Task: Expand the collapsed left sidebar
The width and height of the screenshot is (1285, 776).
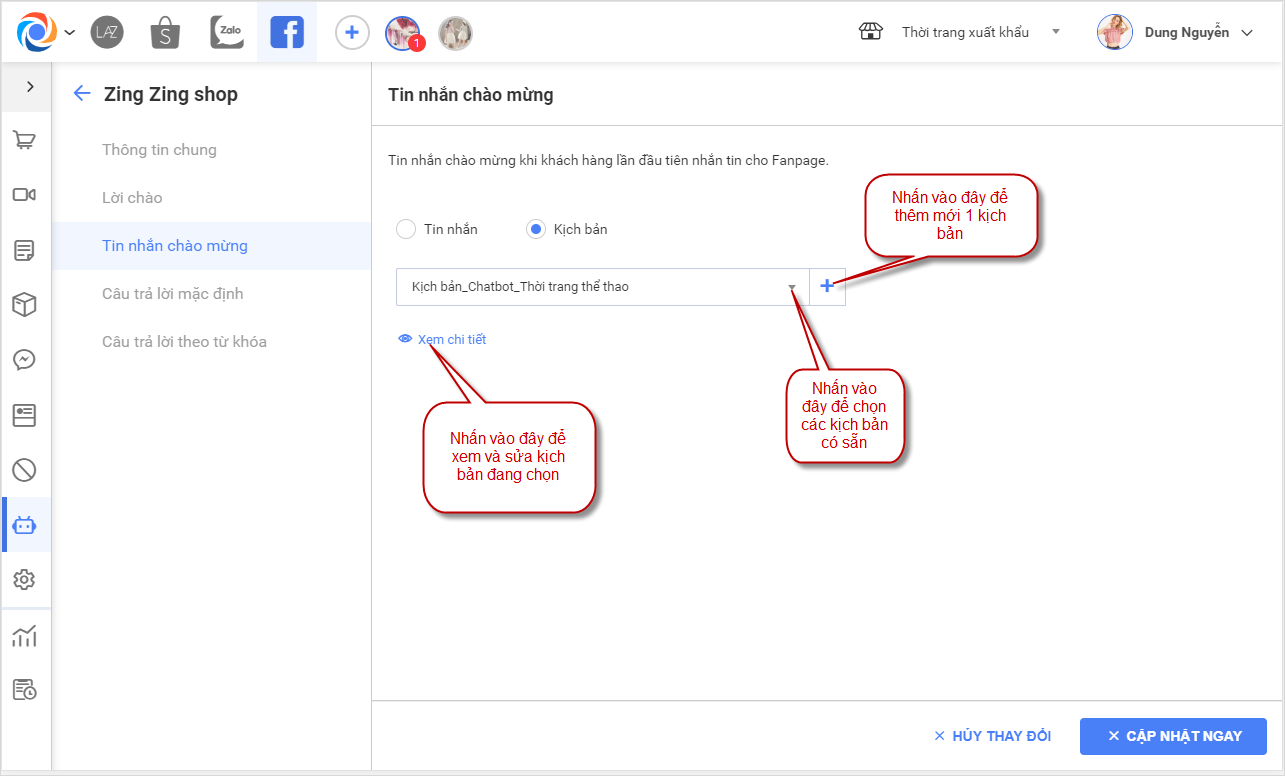Action: [x=30, y=87]
